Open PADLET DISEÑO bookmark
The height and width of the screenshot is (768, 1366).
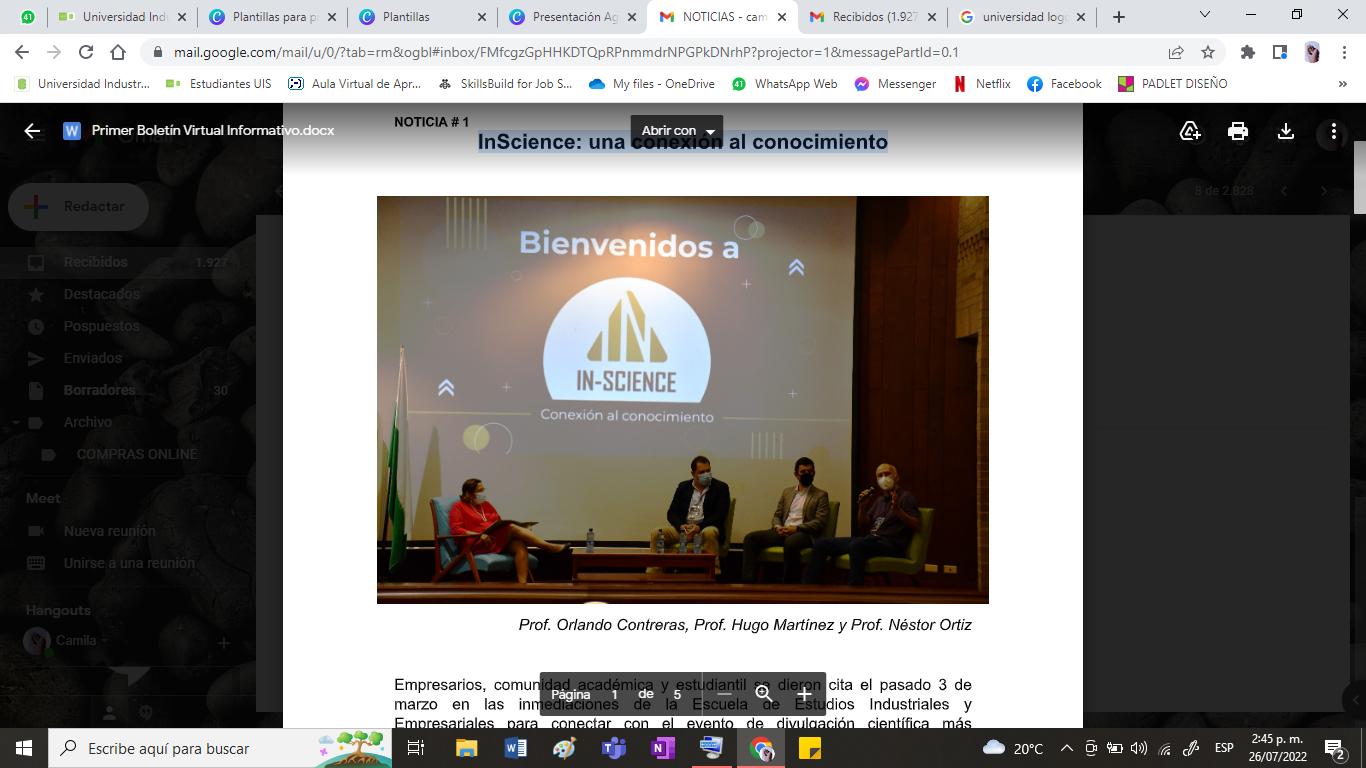1172,84
